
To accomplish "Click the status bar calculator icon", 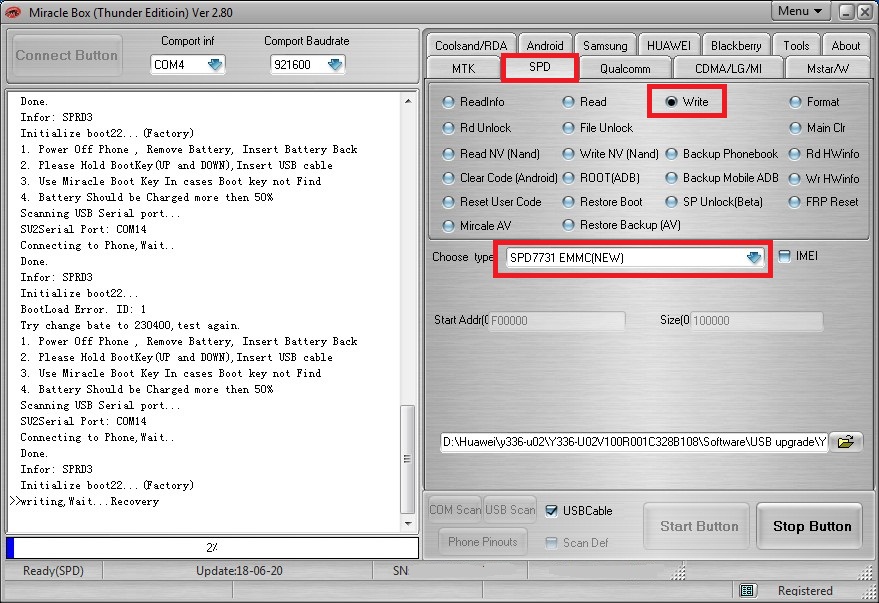I will [746, 590].
